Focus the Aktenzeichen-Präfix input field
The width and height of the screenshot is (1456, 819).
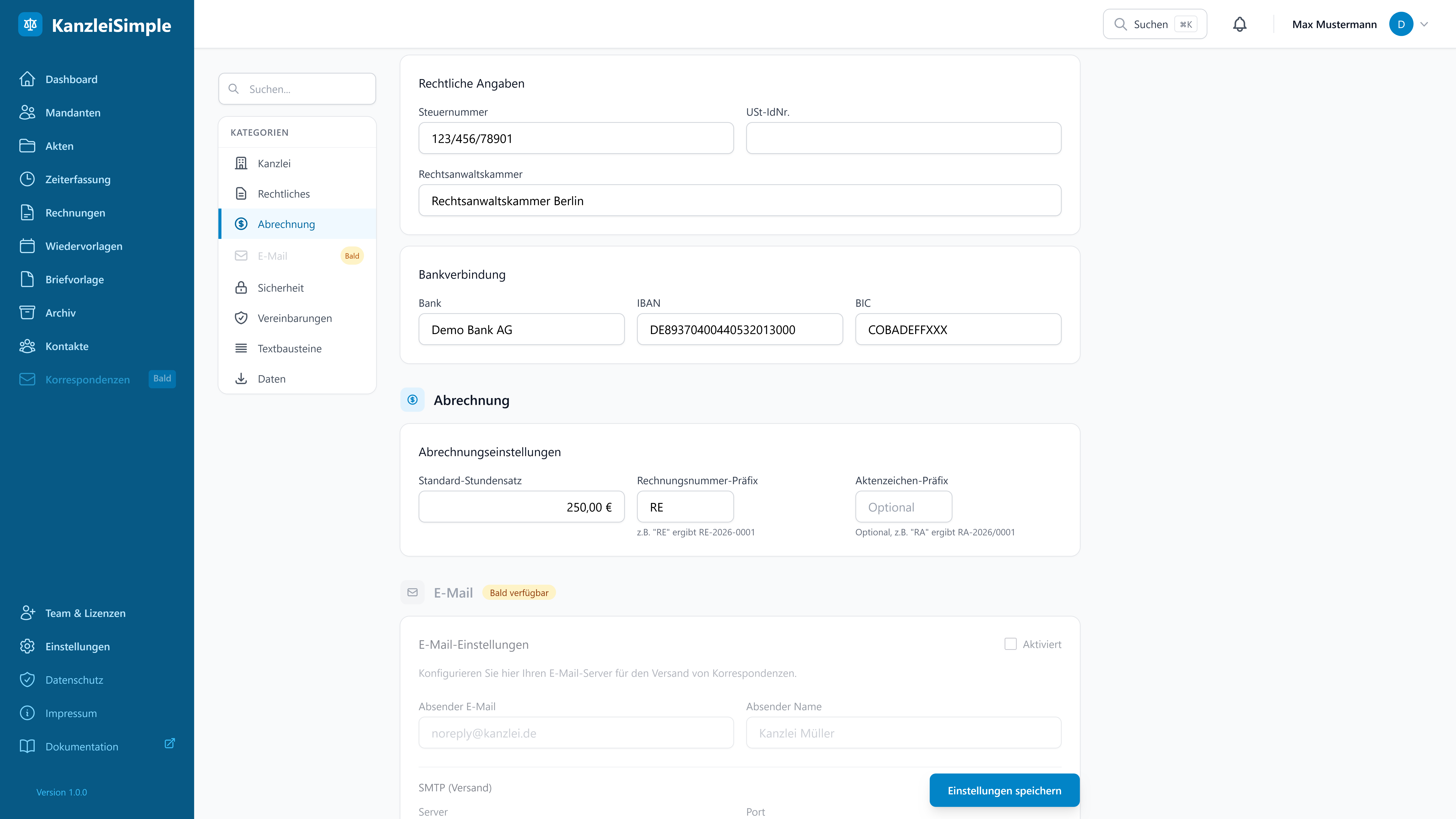point(903,507)
